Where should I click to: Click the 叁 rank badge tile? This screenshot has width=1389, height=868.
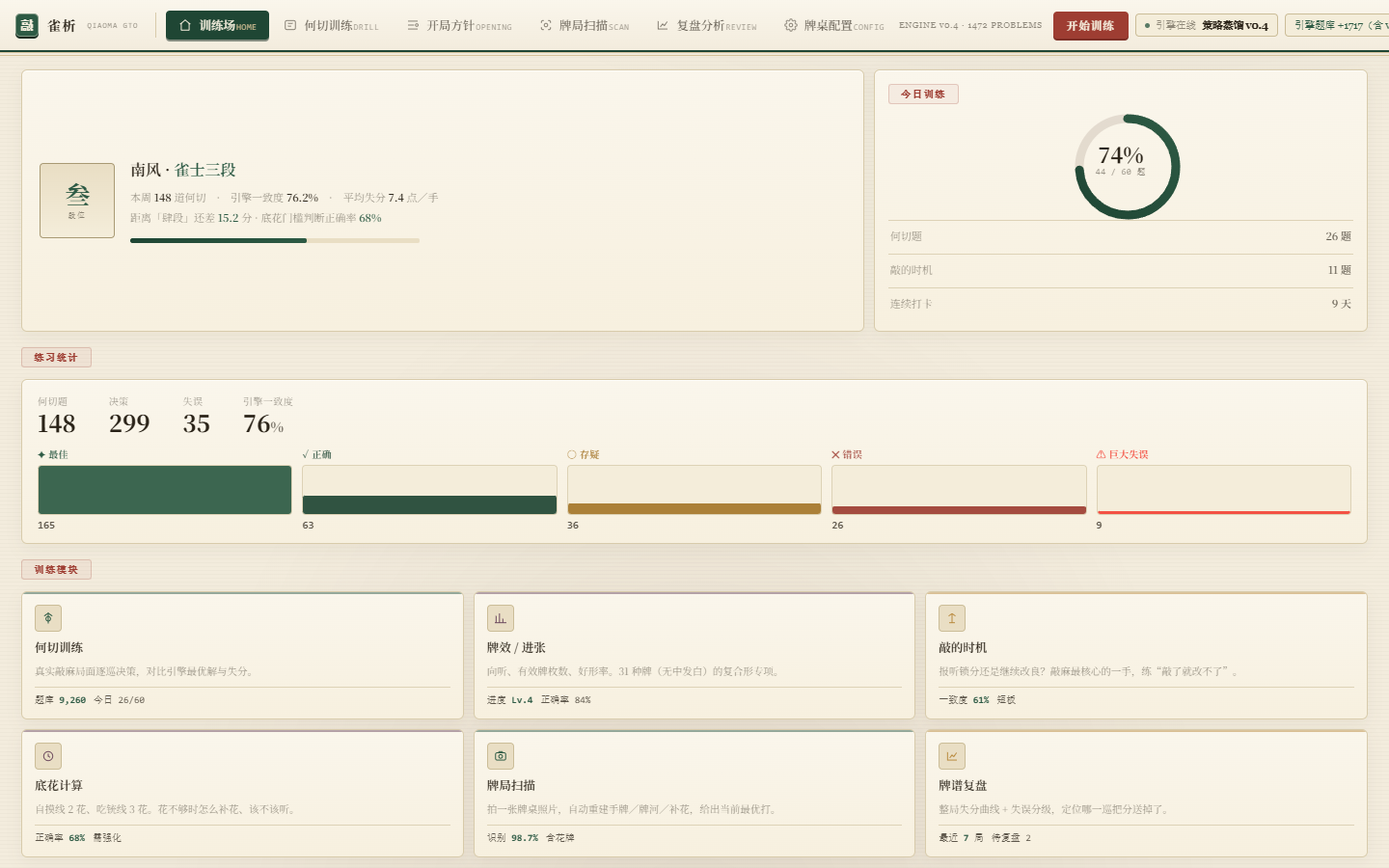77,201
